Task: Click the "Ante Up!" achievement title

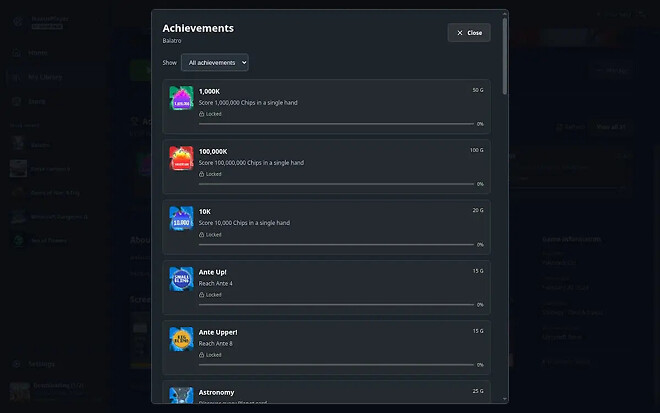Action: point(213,272)
